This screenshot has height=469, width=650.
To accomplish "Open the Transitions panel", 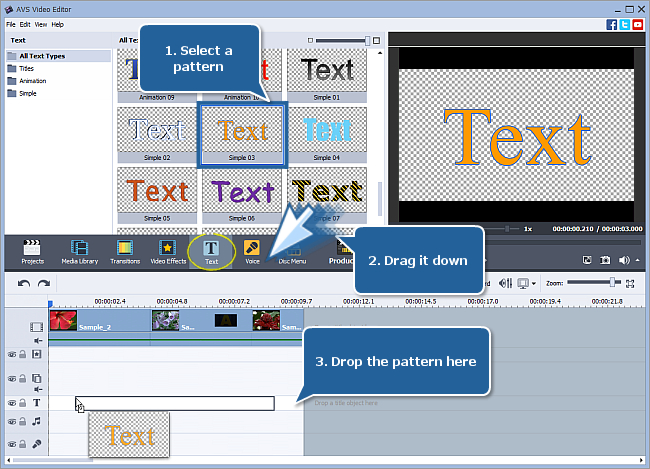I will [x=125, y=252].
